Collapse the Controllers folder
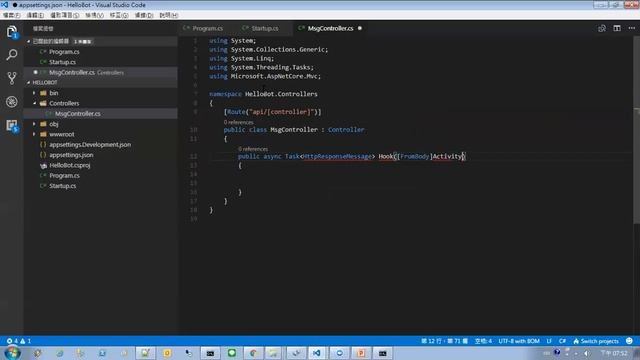This screenshot has height=360, width=640. tap(34, 103)
